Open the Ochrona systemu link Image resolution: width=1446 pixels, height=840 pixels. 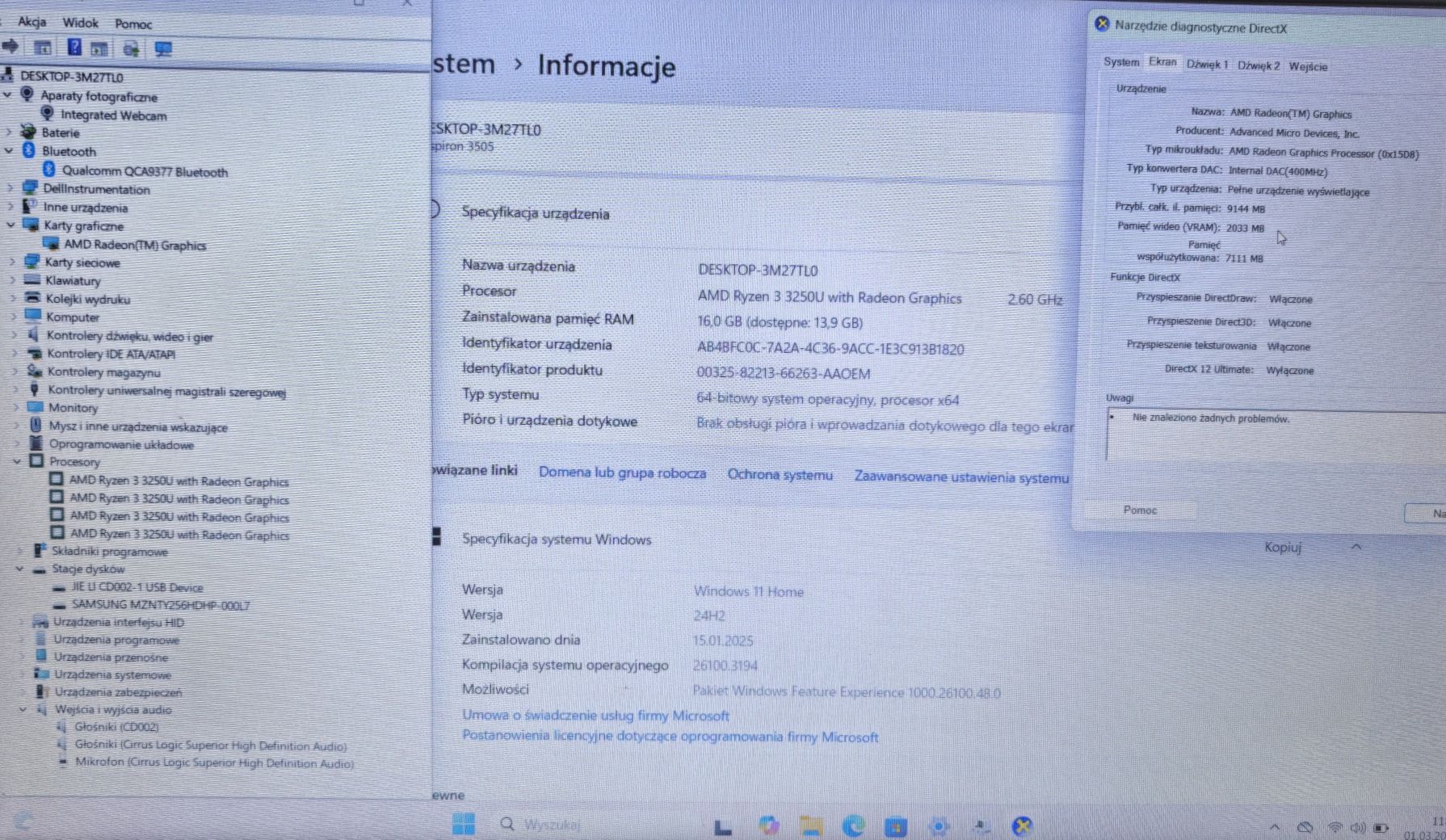(x=780, y=474)
